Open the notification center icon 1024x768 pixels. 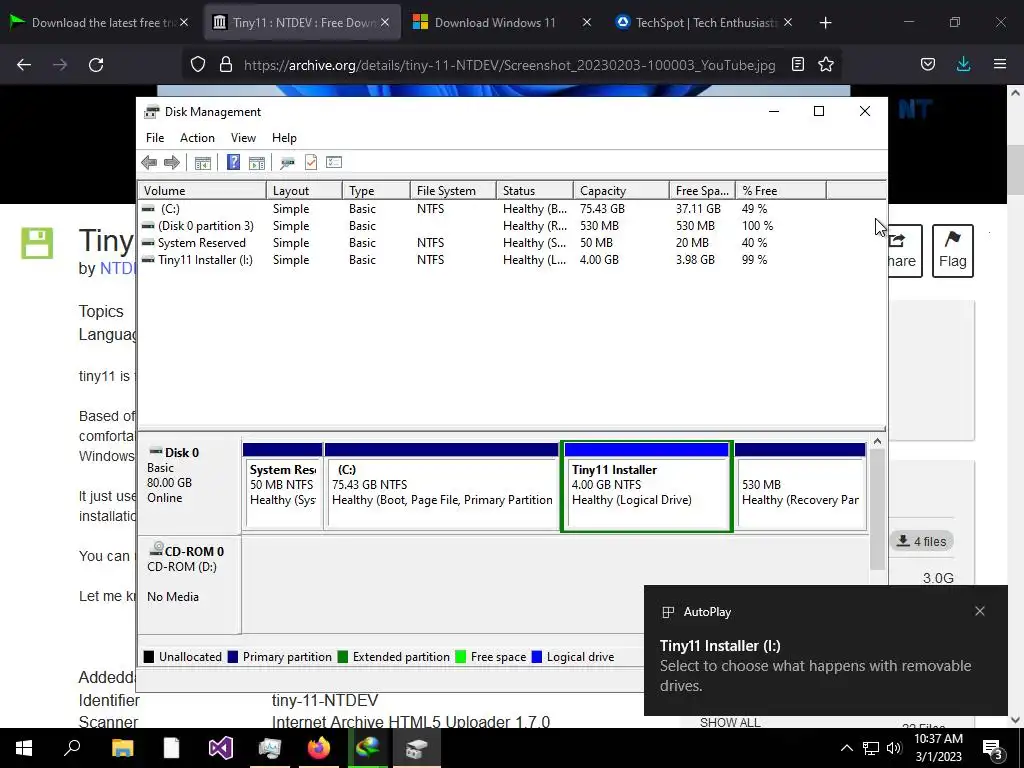(x=993, y=748)
